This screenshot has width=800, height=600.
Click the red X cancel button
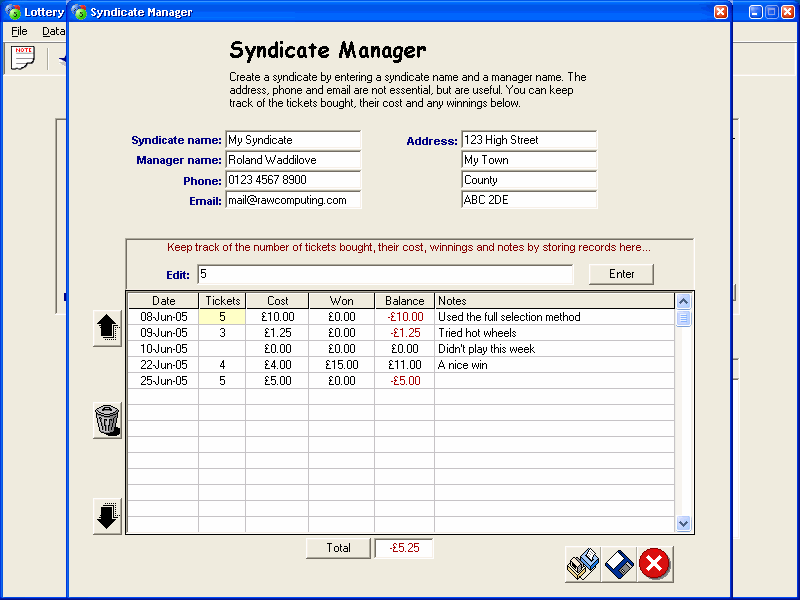655,564
